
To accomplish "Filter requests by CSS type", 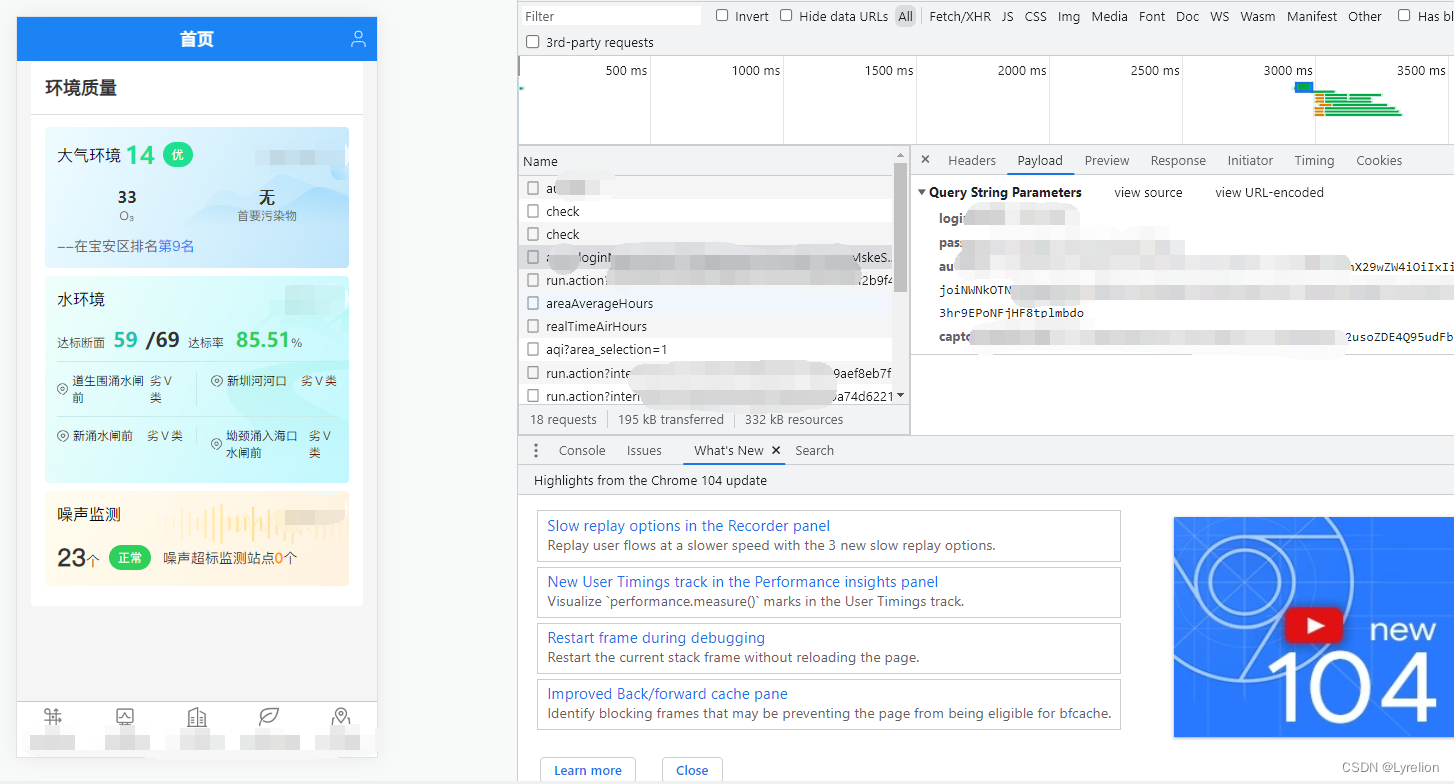I will 1036,16.
